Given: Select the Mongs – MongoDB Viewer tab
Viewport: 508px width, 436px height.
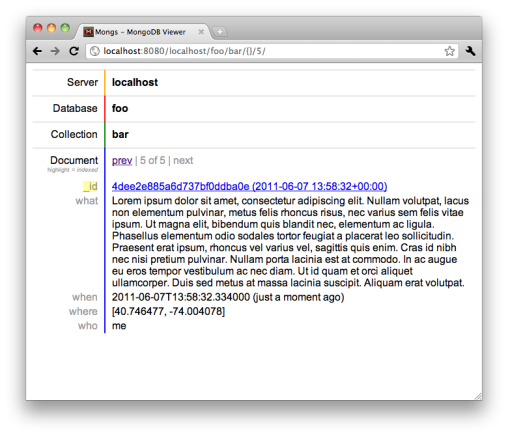Looking at the screenshot, I should coord(144,32).
